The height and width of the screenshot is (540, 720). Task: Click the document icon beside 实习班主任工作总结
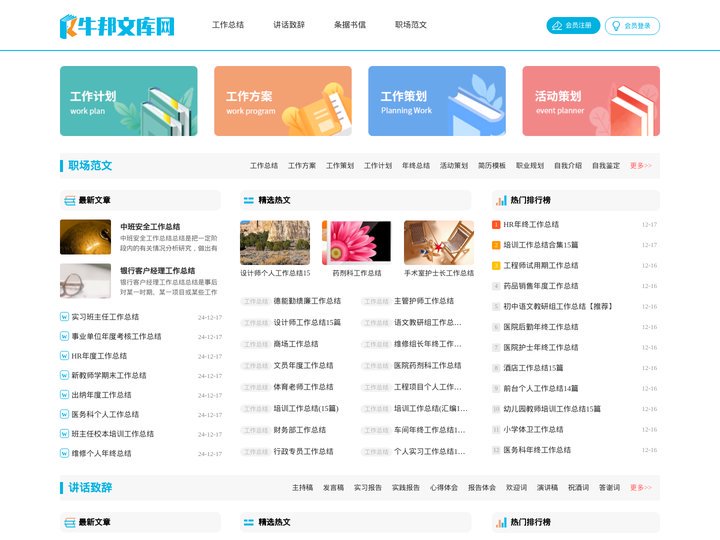coord(65,317)
